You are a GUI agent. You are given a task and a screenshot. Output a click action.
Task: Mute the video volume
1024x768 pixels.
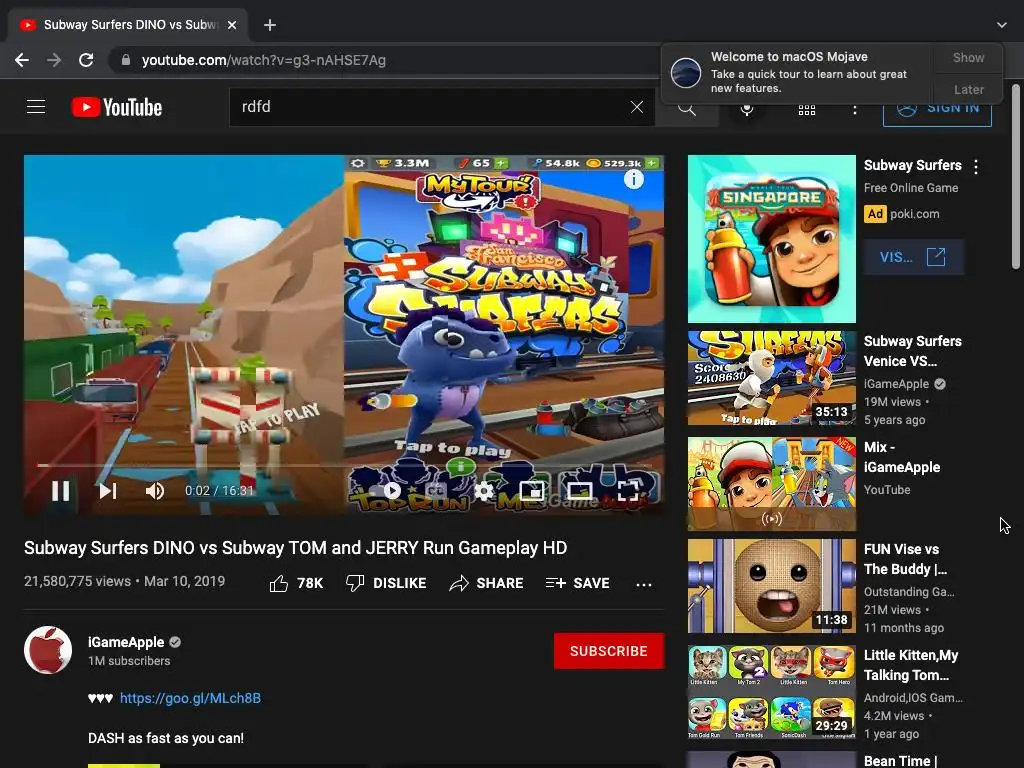[x=155, y=490]
